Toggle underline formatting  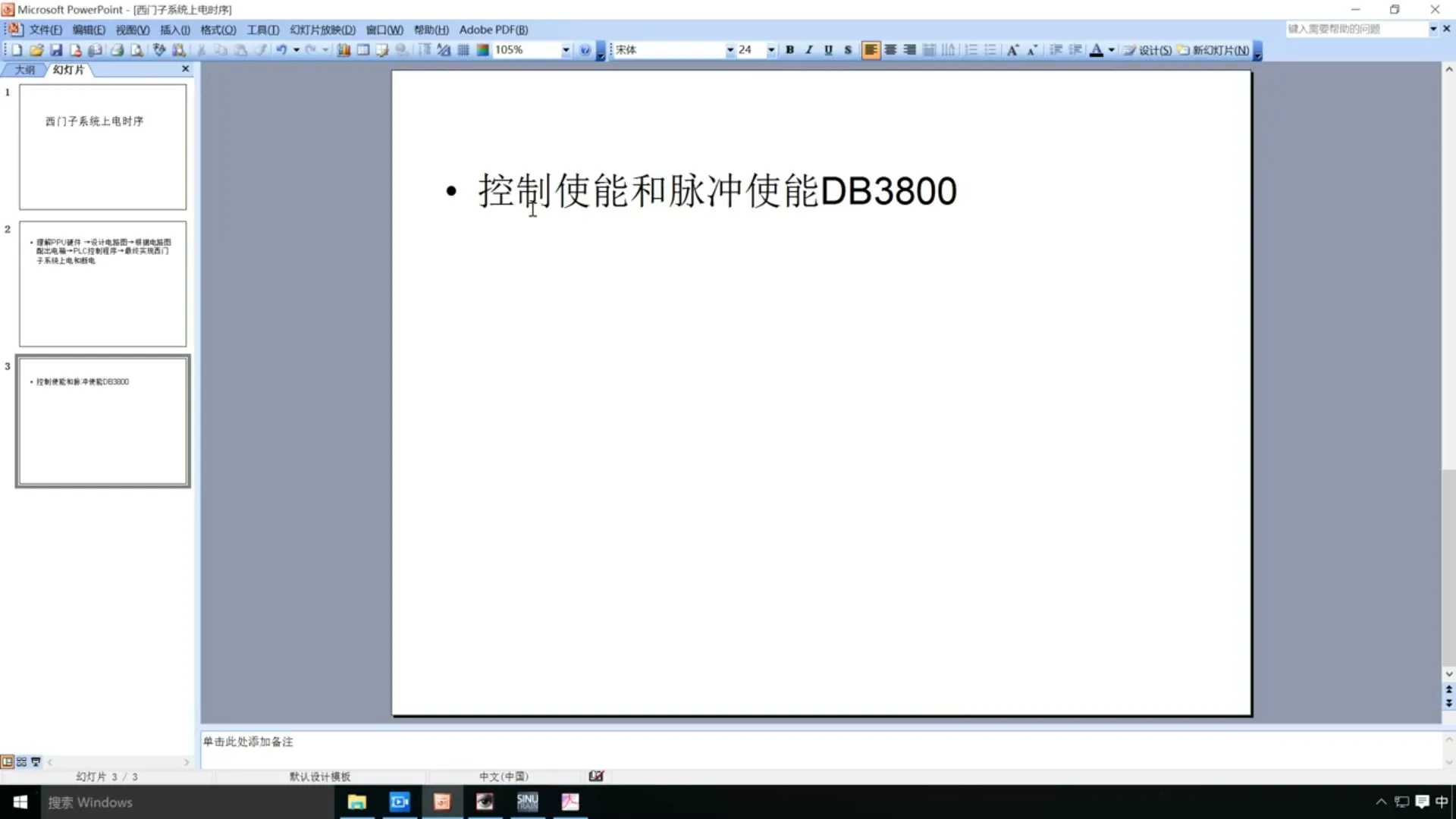(828, 49)
